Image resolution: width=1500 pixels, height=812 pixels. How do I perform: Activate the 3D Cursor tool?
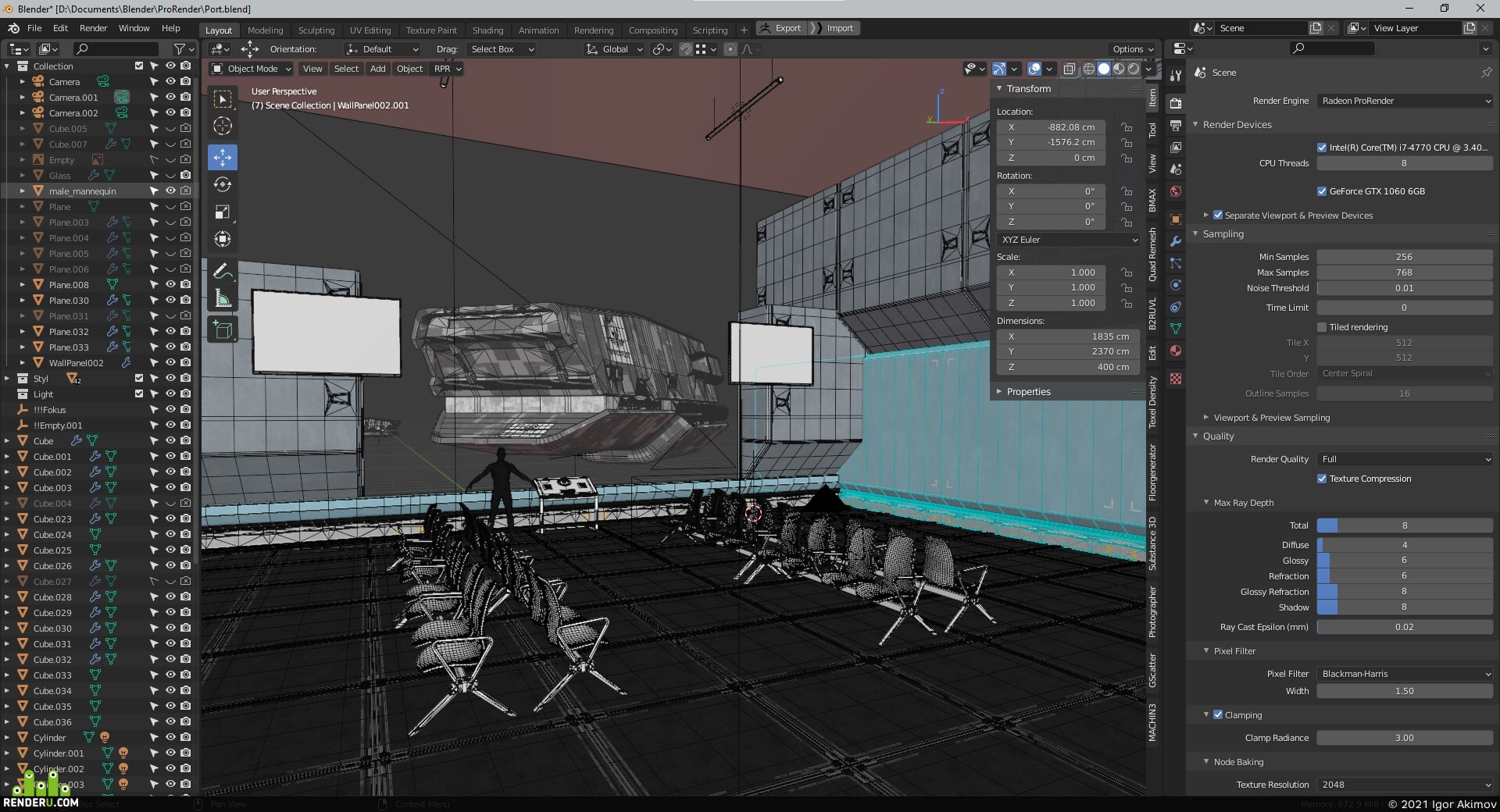(223, 126)
